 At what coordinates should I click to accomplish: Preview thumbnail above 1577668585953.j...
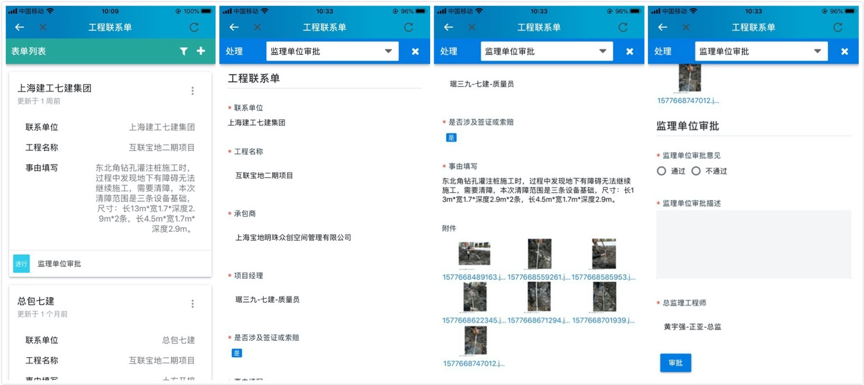pos(604,254)
